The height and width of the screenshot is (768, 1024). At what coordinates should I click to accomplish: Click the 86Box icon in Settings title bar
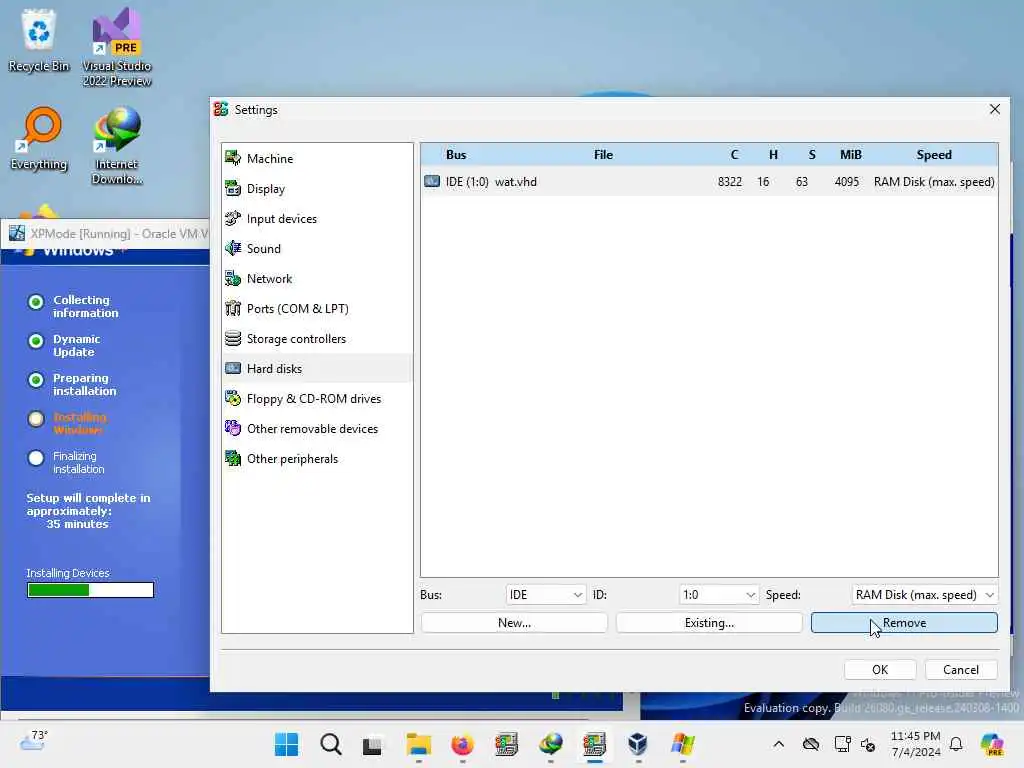point(221,110)
